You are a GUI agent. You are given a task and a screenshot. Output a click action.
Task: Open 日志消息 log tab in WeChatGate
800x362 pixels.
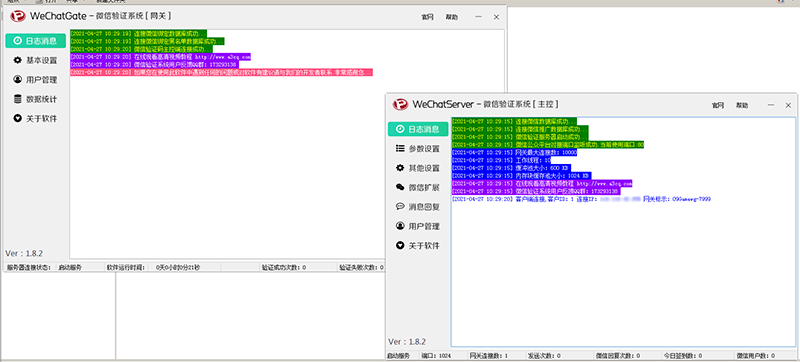35,41
